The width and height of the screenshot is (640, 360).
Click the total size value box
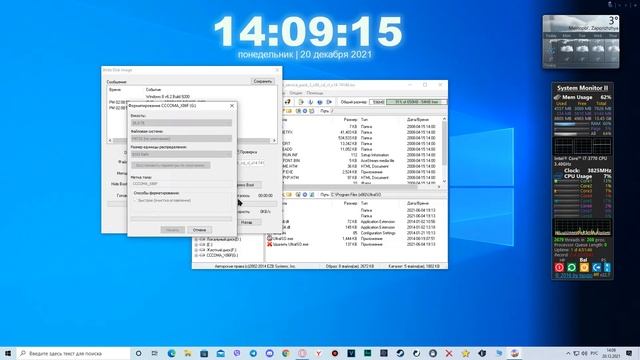click(x=377, y=102)
